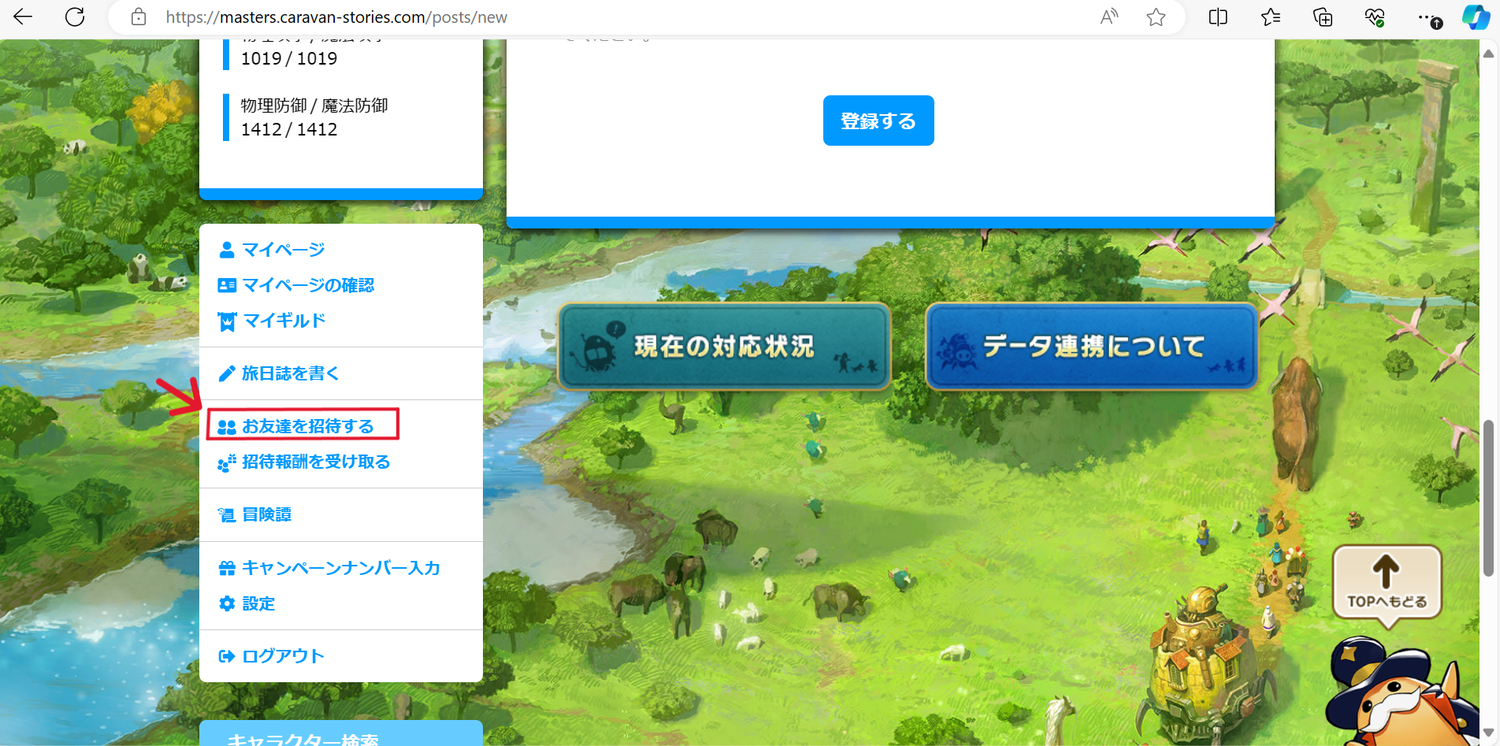Screen dimensions: 1500x746
Task: Select お友達を招待する menu item
Action: tap(307, 426)
